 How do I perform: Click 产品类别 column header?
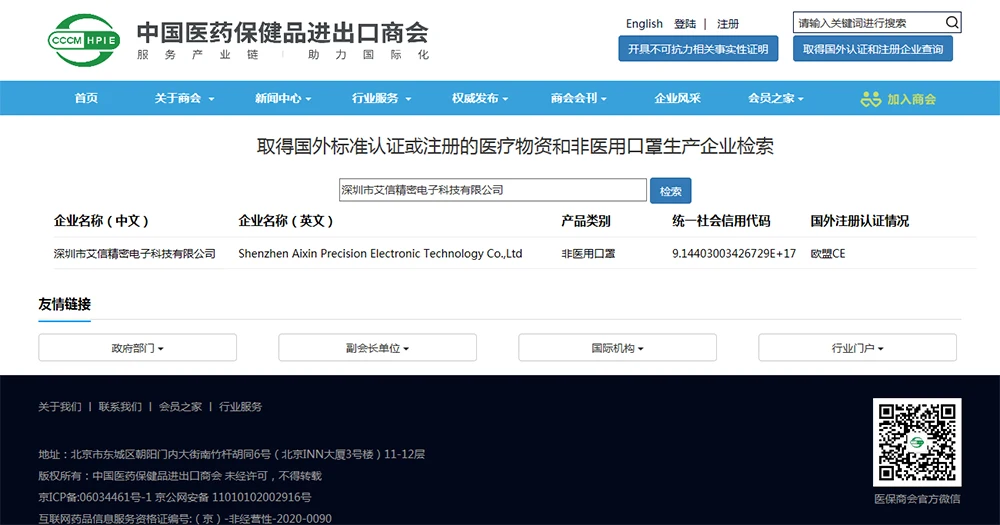[585, 221]
